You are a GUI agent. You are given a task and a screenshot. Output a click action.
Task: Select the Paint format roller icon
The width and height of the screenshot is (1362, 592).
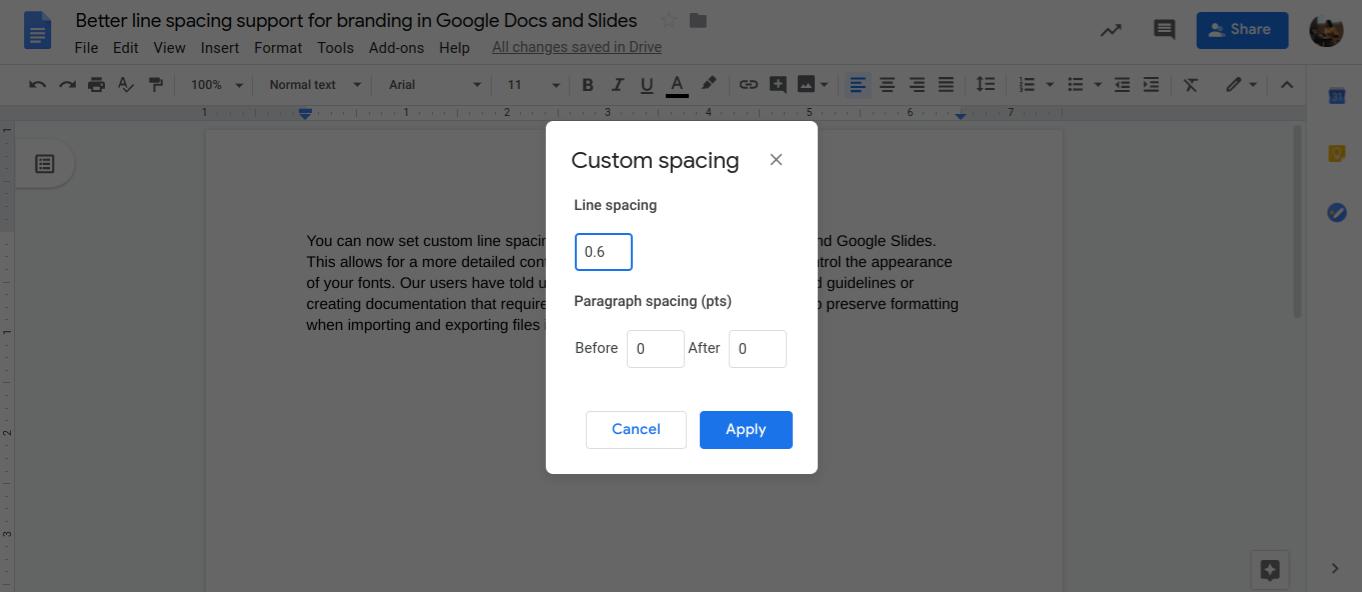coord(155,85)
